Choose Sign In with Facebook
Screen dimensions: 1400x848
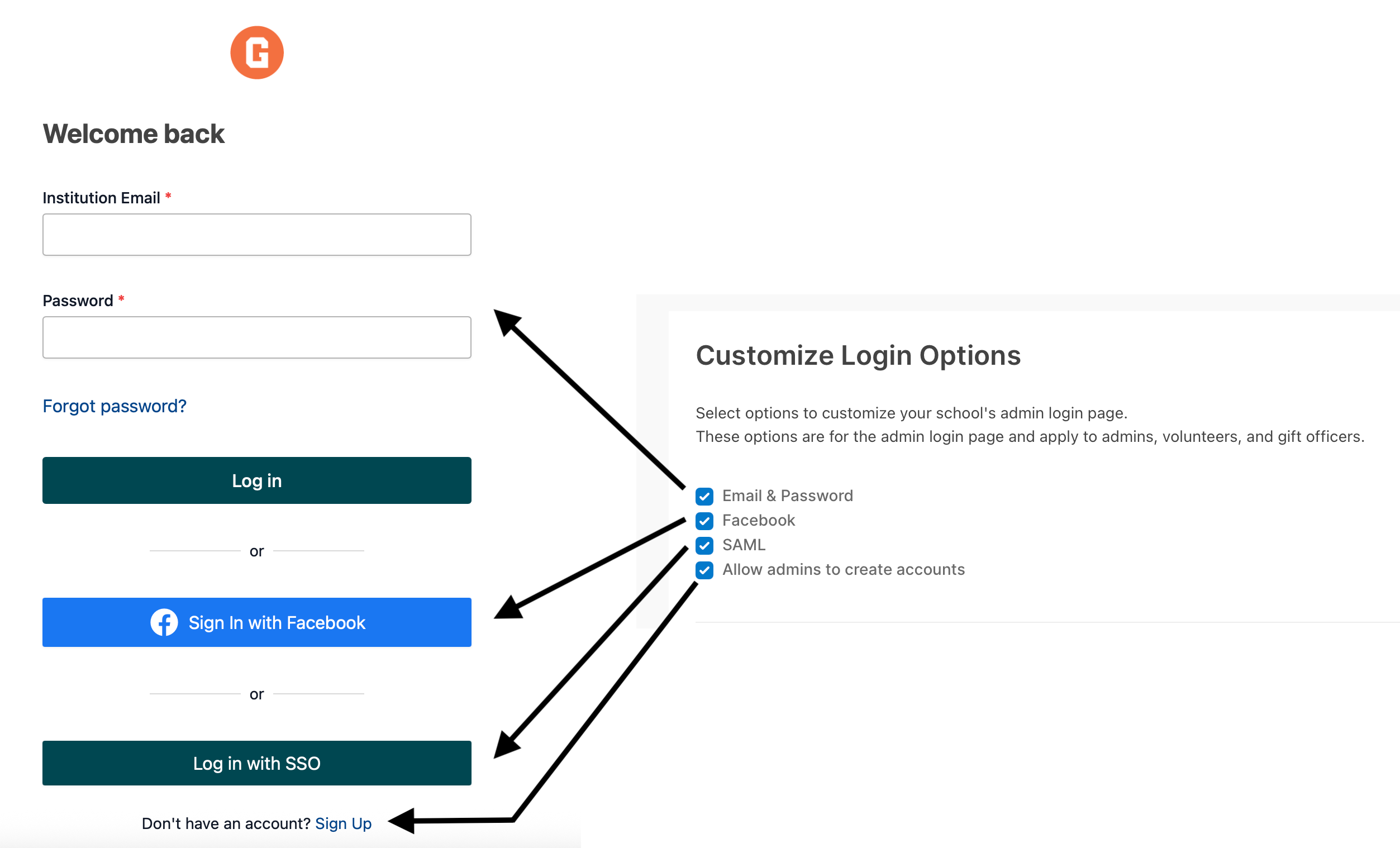[257, 622]
